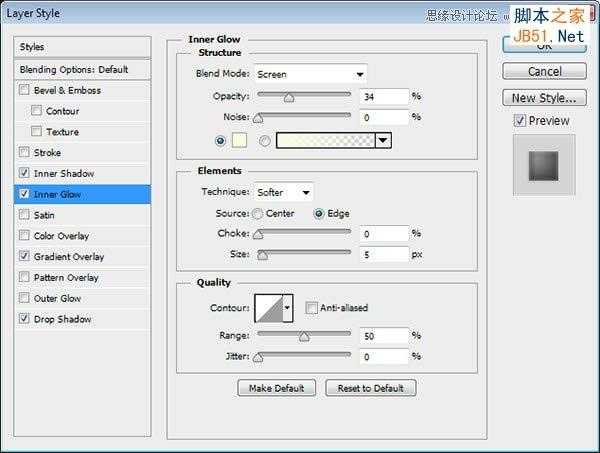This screenshot has height=453, width=600.
Task: Click the solid glow color swatch
Action: 240,141
